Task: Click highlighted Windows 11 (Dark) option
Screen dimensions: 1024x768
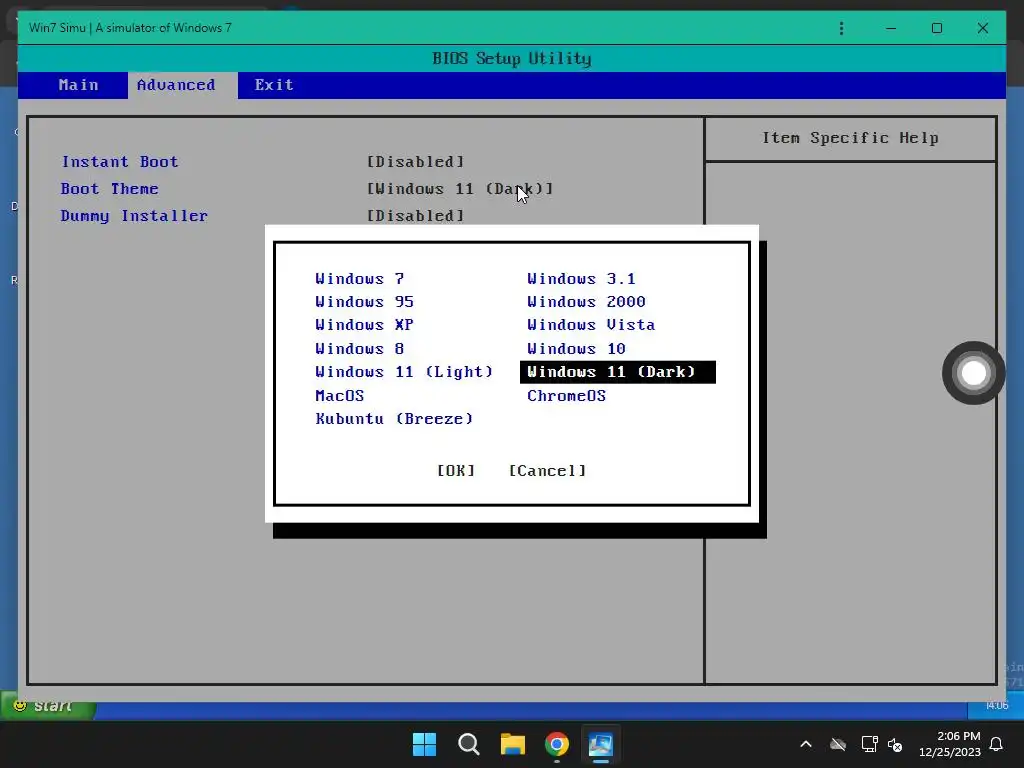Action: tap(618, 372)
